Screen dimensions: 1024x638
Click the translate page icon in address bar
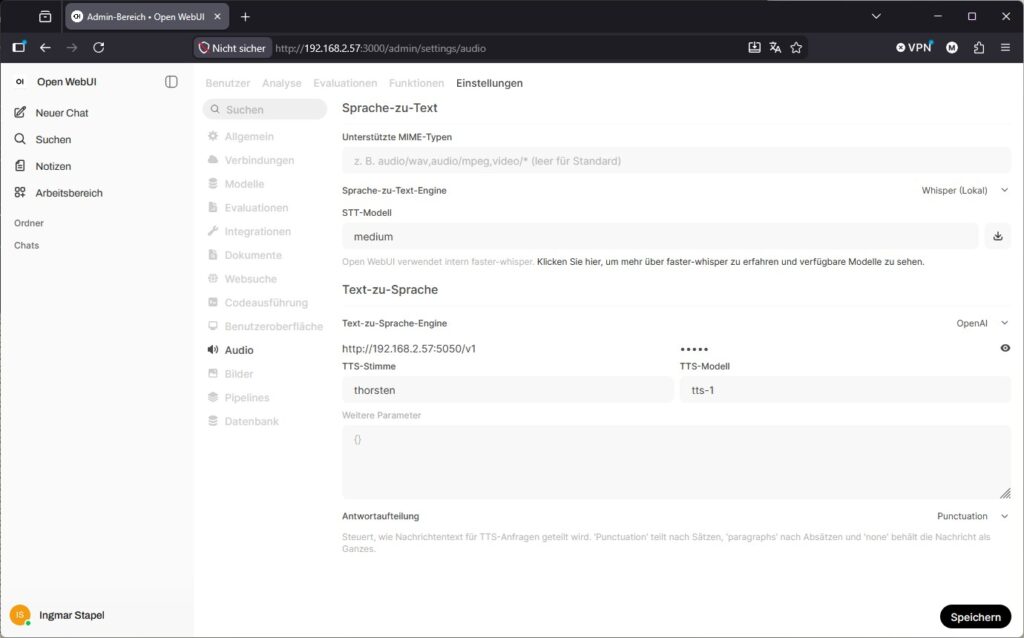click(x=775, y=48)
